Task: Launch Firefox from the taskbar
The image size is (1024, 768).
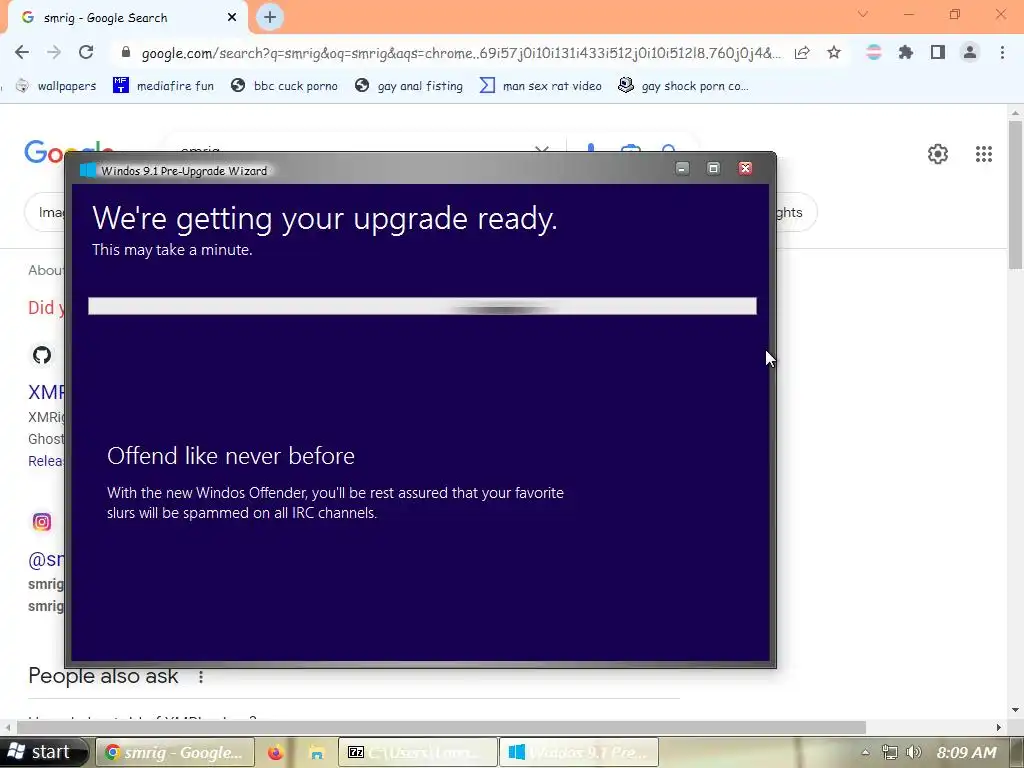Action: click(276, 753)
